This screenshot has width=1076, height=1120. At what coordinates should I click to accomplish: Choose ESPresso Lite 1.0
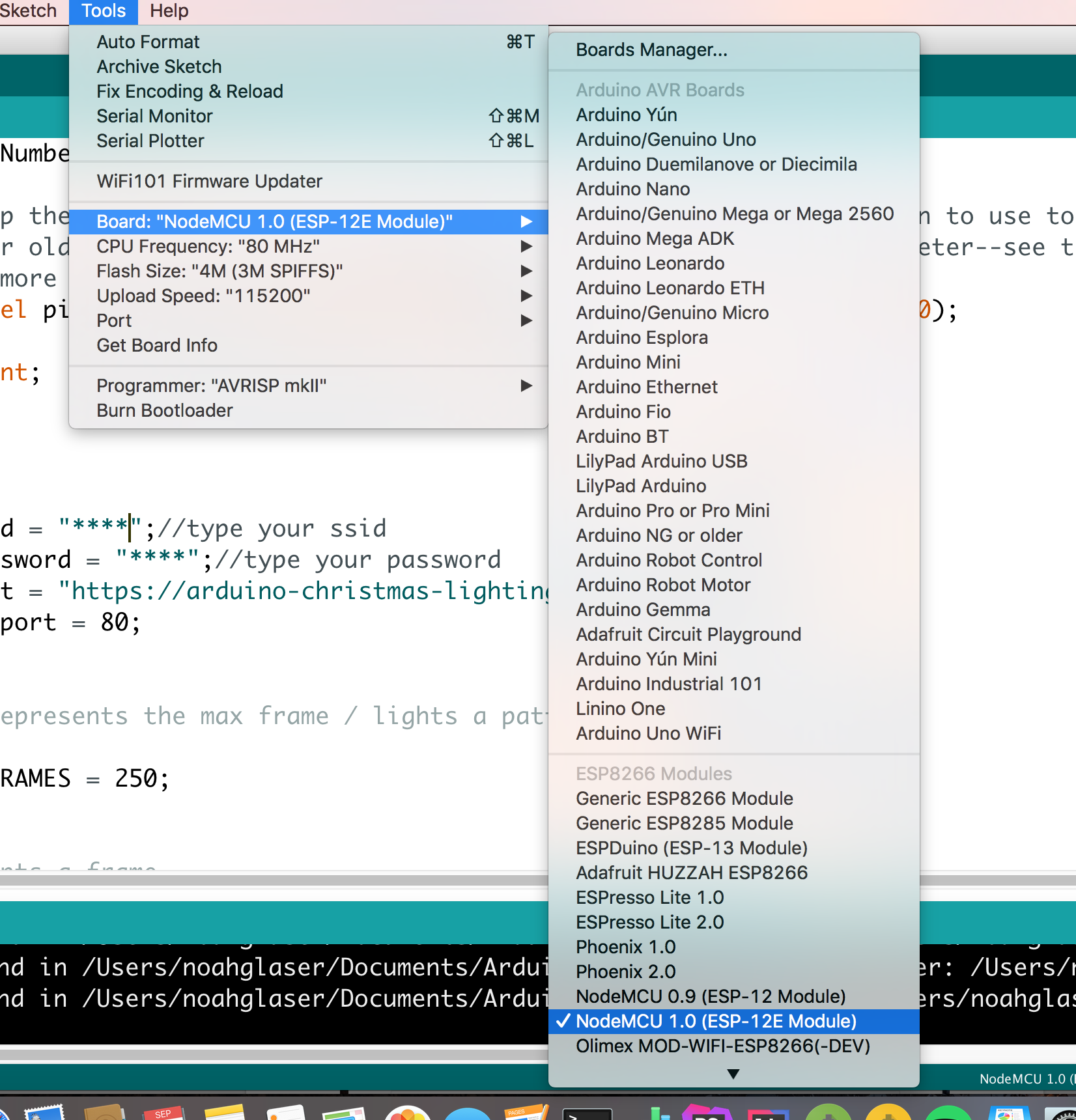click(x=734, y=897)
